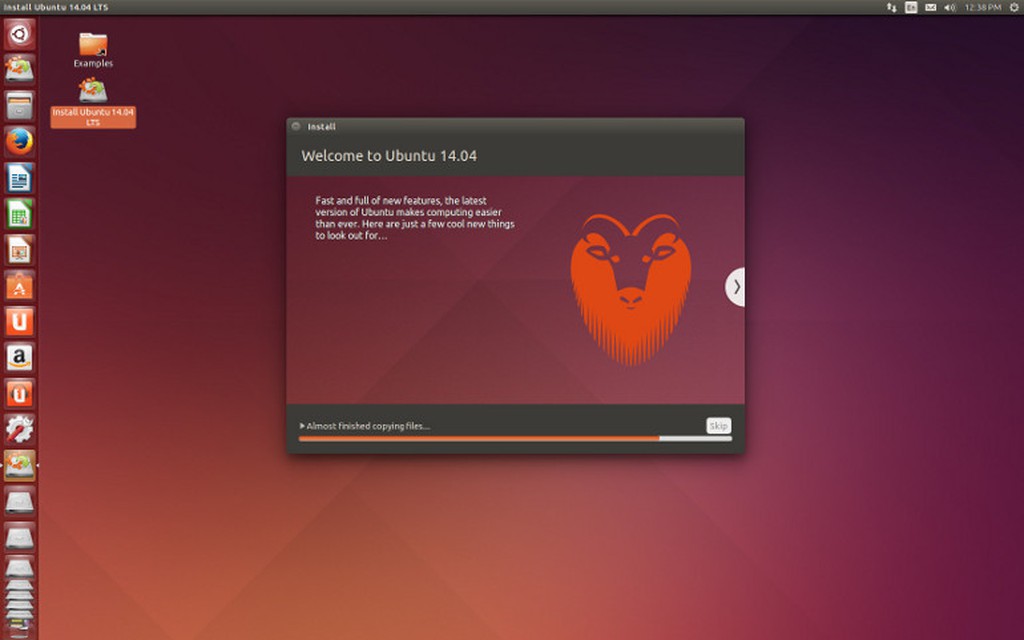Viewport: 1024px width, 640px height.
Task: Open the keyboard layout indicator
Action: tap(911, 7)
